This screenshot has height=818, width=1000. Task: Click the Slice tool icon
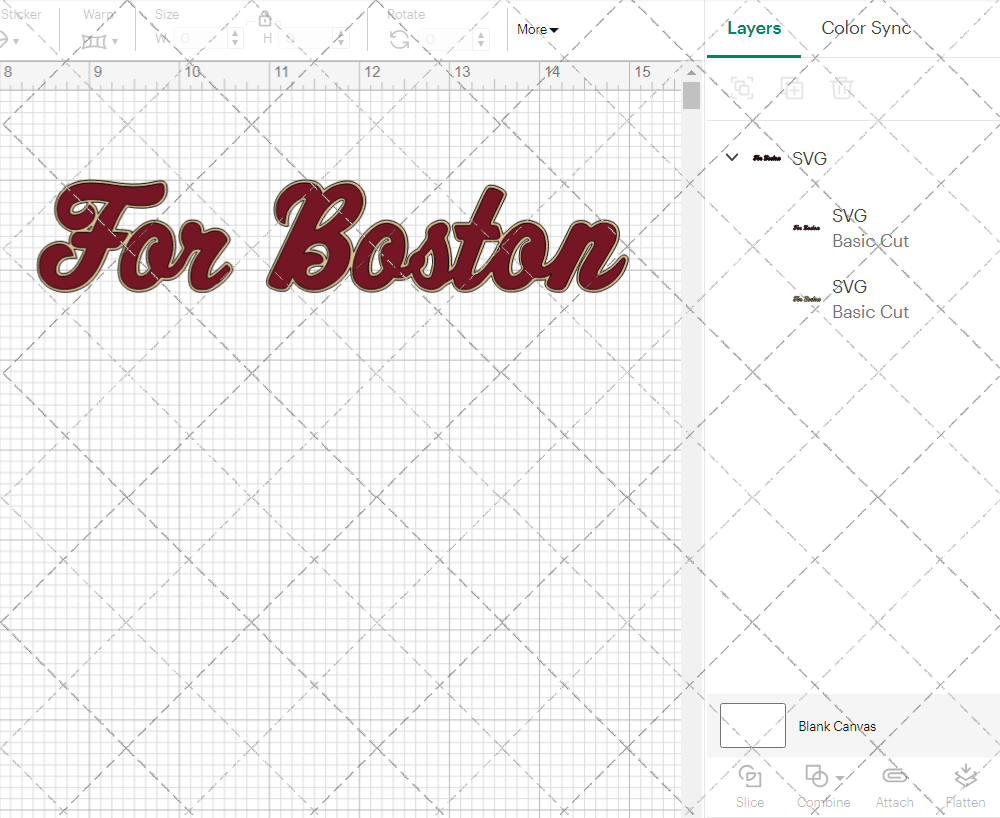[750, 777]
